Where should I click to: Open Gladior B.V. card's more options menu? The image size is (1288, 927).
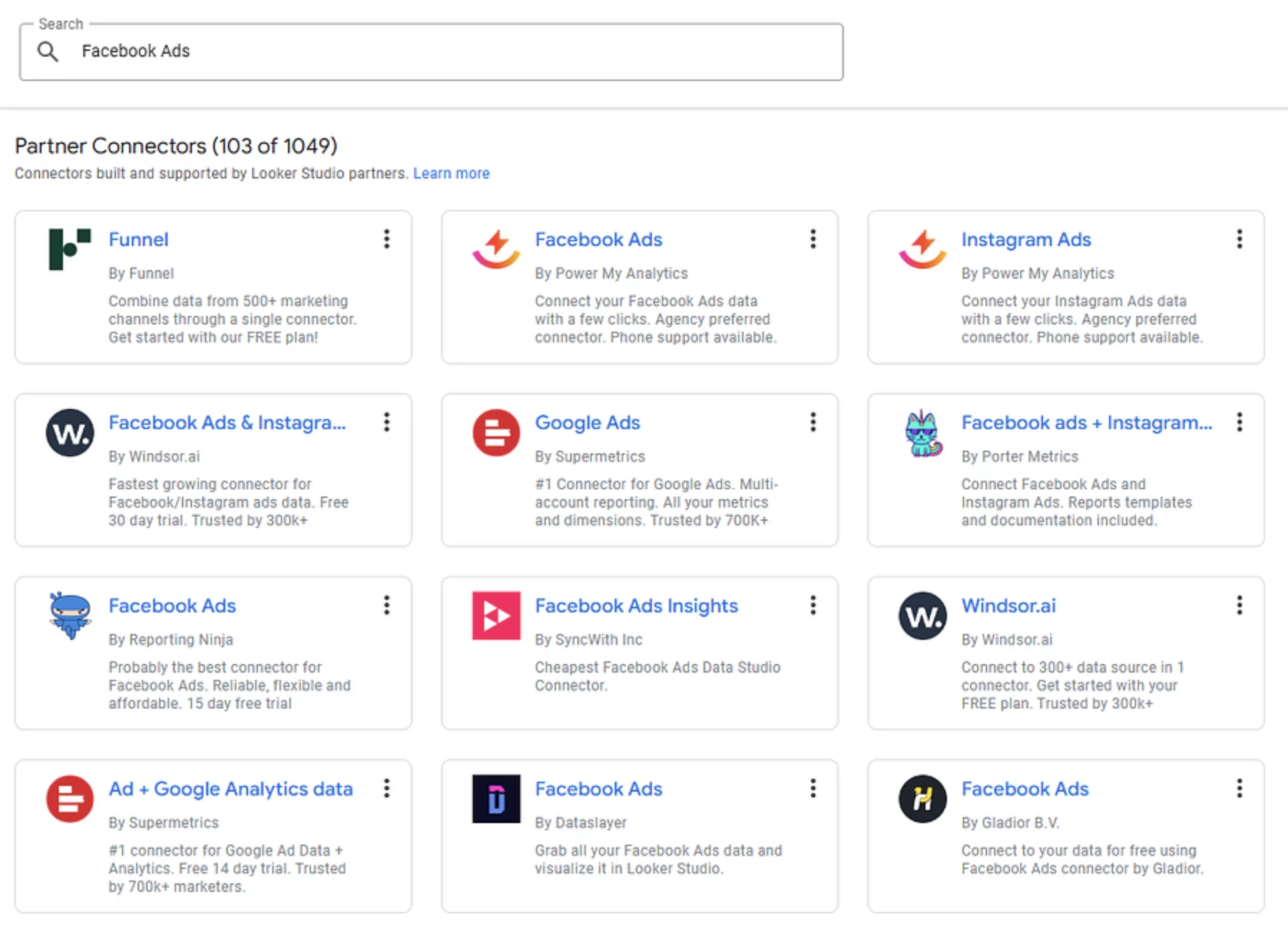[1239, 789]
